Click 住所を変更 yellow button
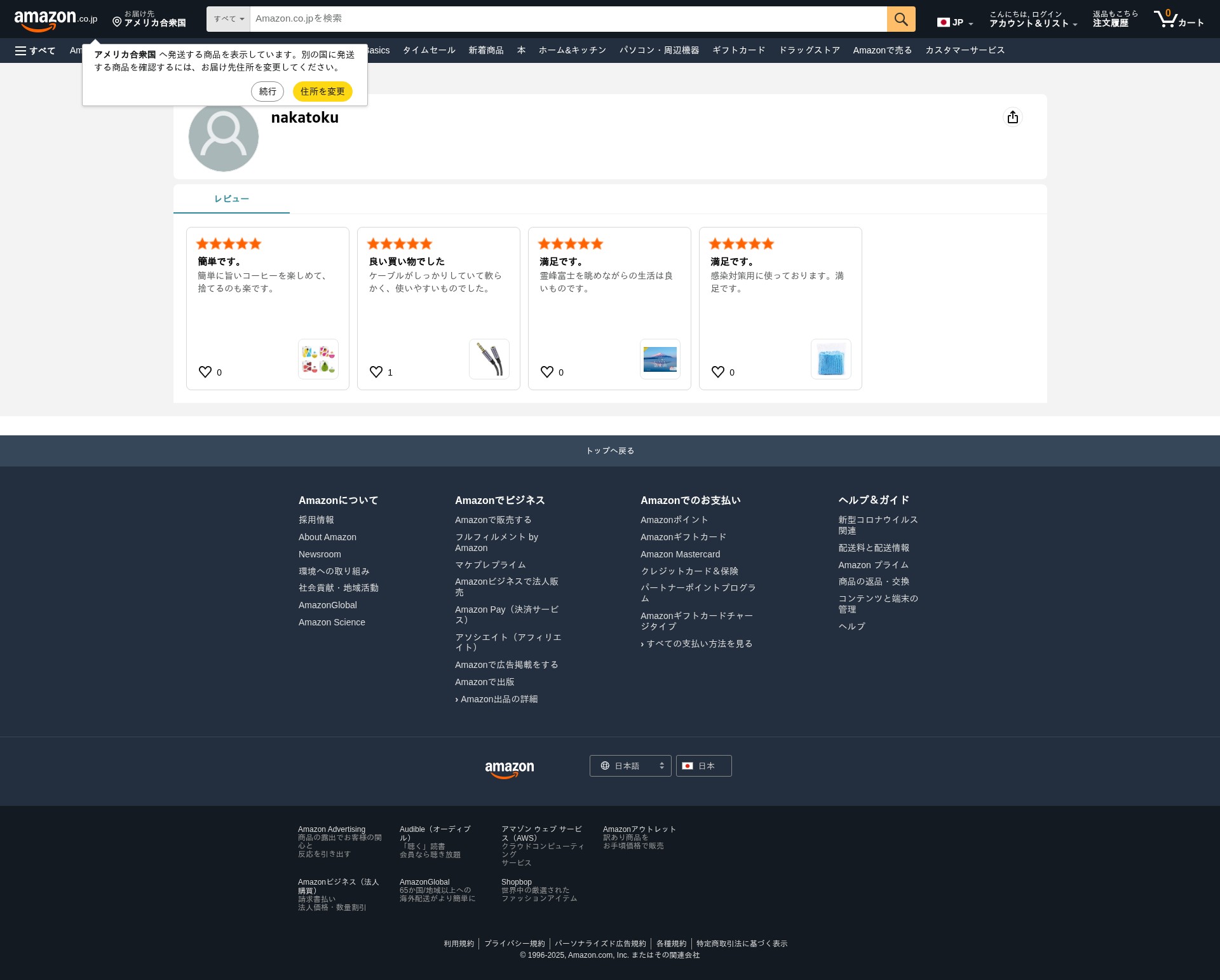1220x980 pixels. (323, 92)
